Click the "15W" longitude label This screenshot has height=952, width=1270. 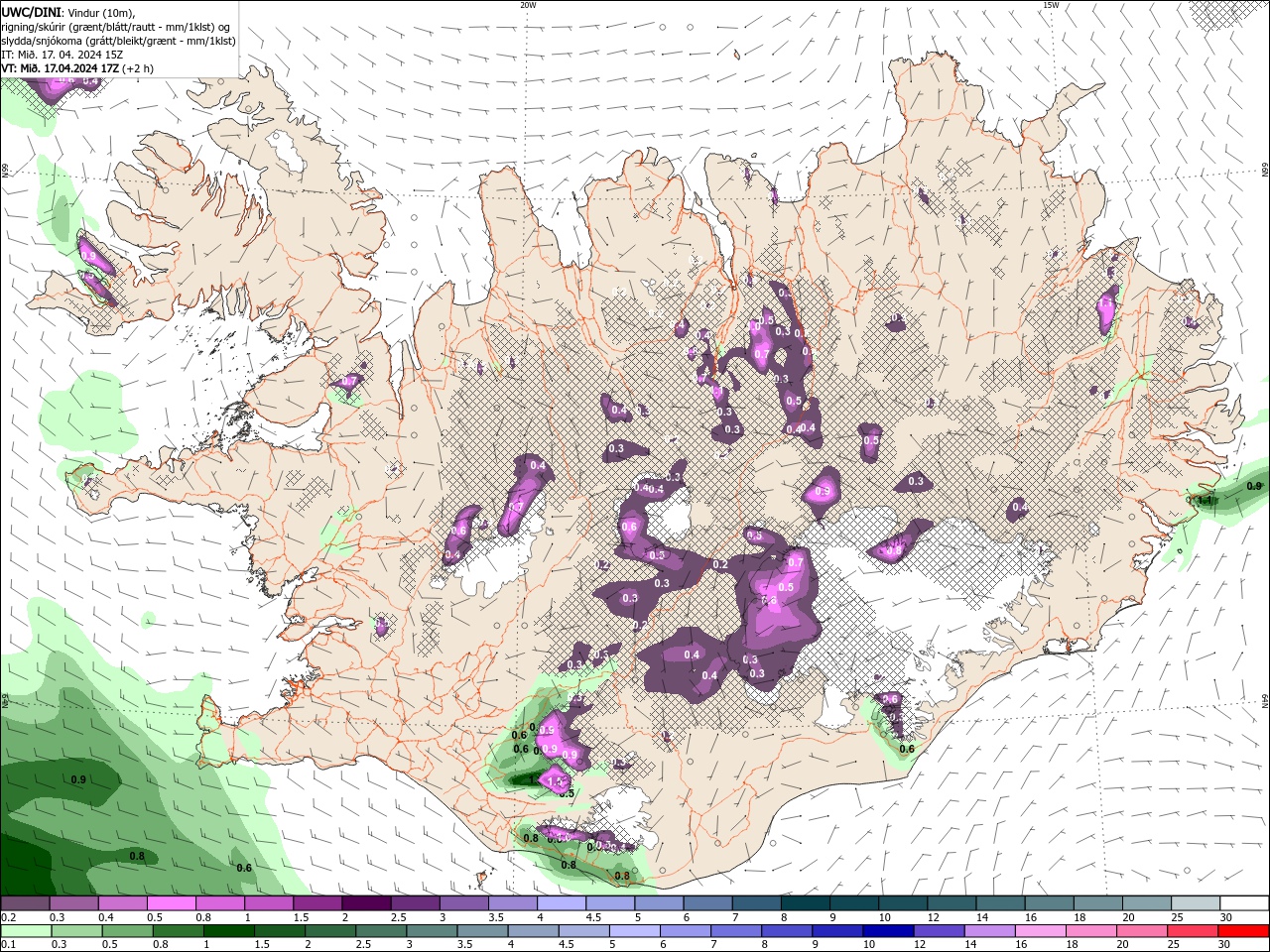(1050, 5)
